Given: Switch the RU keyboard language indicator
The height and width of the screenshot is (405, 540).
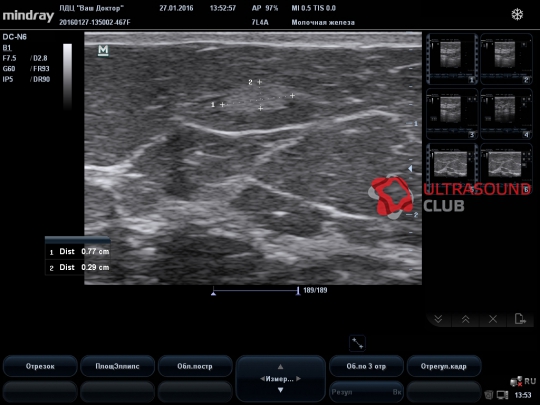Looking at the screenshot, I should (530, 381).
